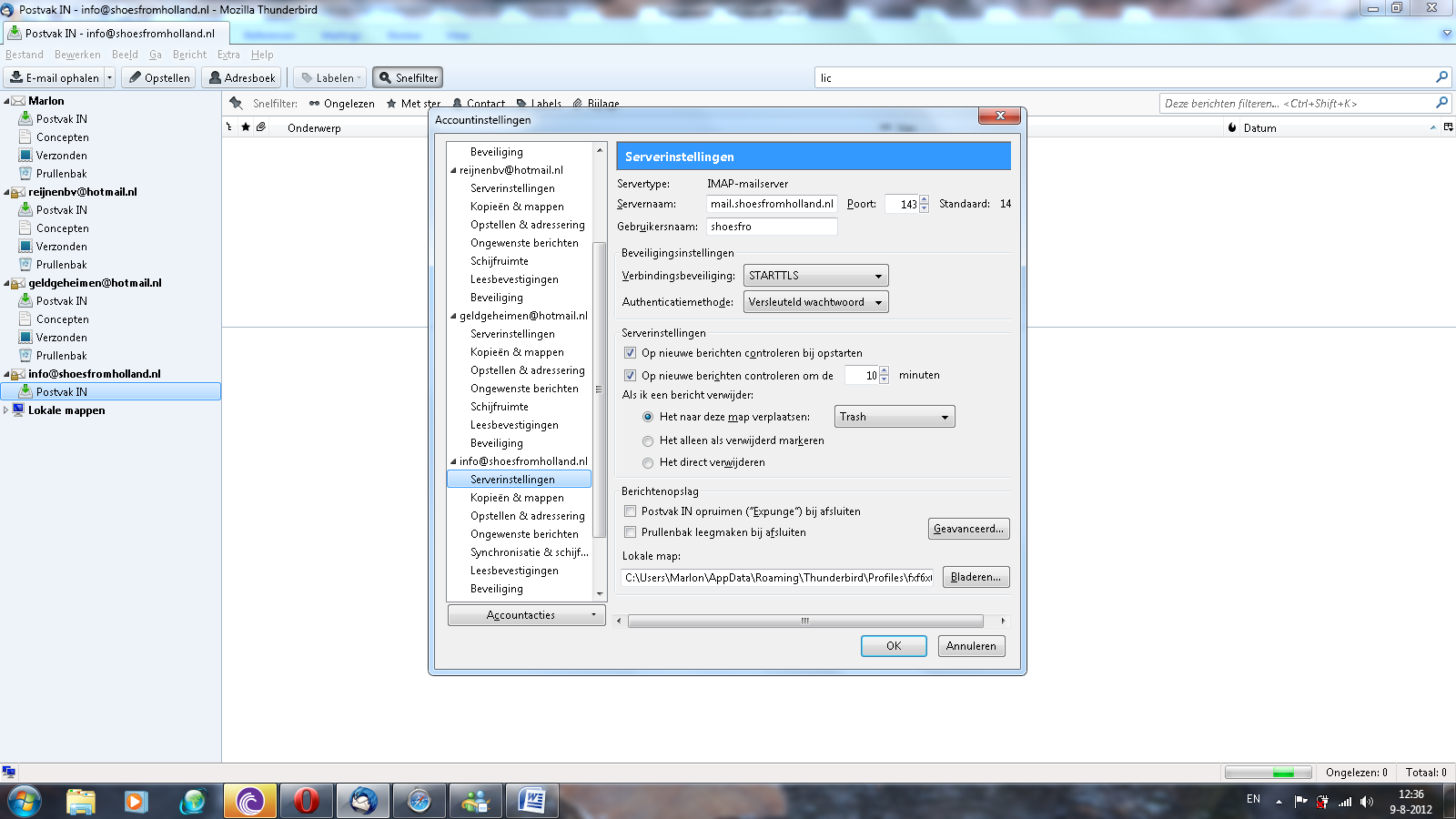Open the Trash folder dropdown
Viewport: 1456px width, 819px height.
click(895, 417)
